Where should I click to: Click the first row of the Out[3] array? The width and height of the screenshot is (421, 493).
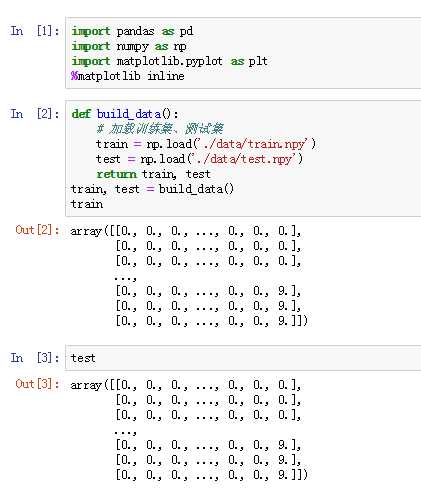point(186,385)
